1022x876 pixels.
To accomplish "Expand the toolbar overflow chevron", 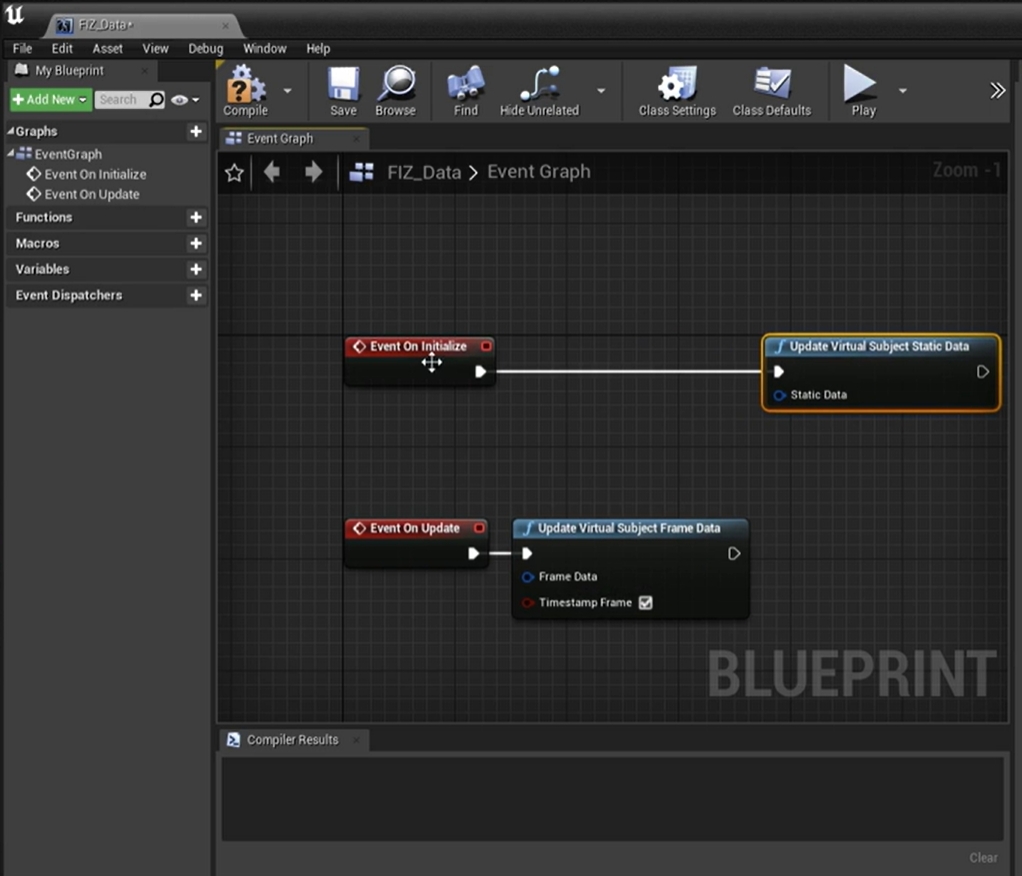I will [x=997, y=91].
